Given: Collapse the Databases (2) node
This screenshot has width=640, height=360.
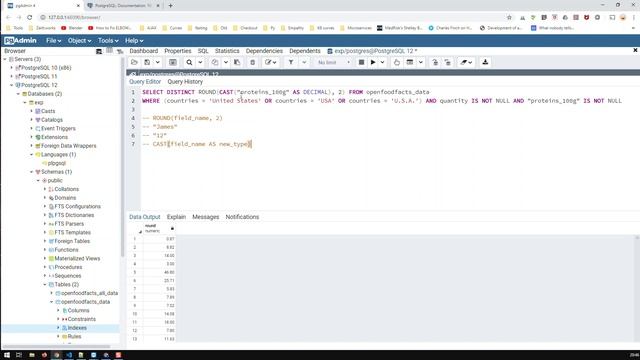Looking at the screenshot, I should coord(18,94).
